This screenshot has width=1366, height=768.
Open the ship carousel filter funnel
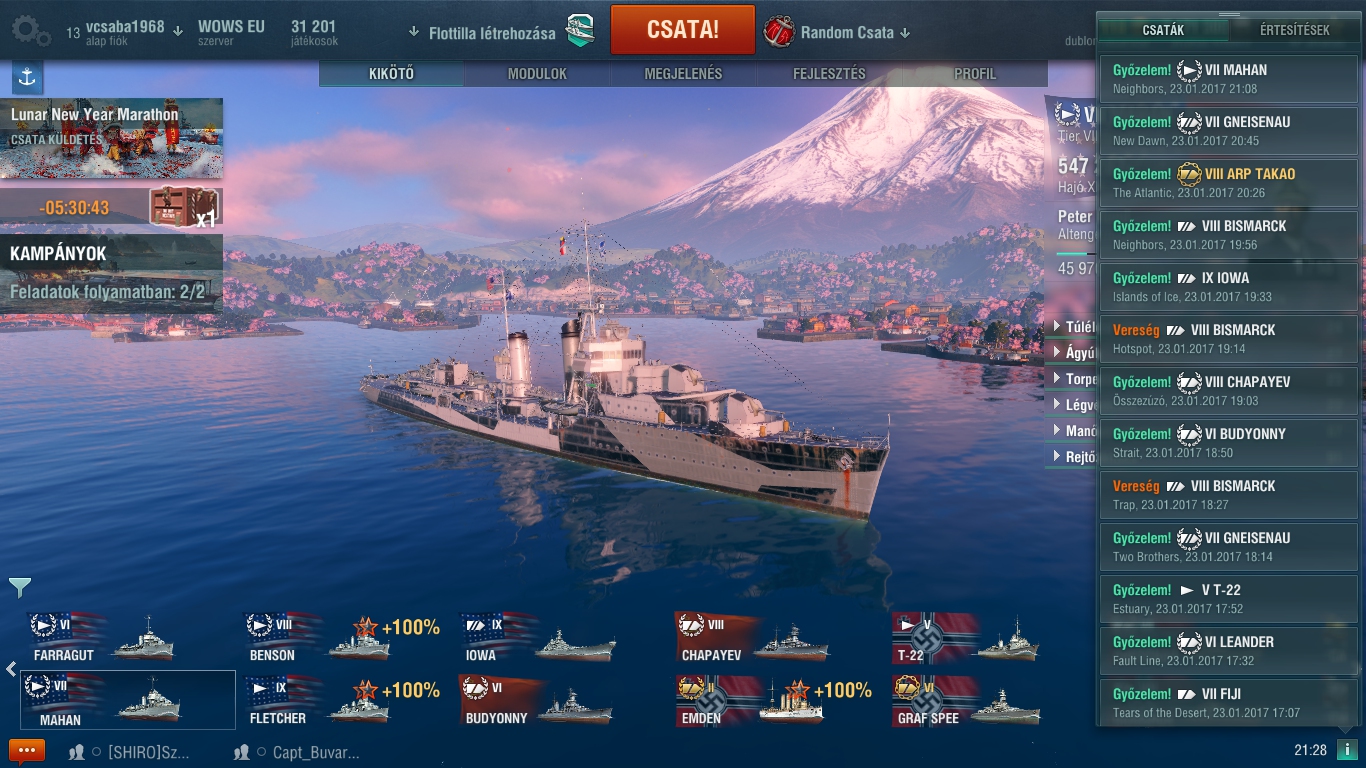[20, 587]
